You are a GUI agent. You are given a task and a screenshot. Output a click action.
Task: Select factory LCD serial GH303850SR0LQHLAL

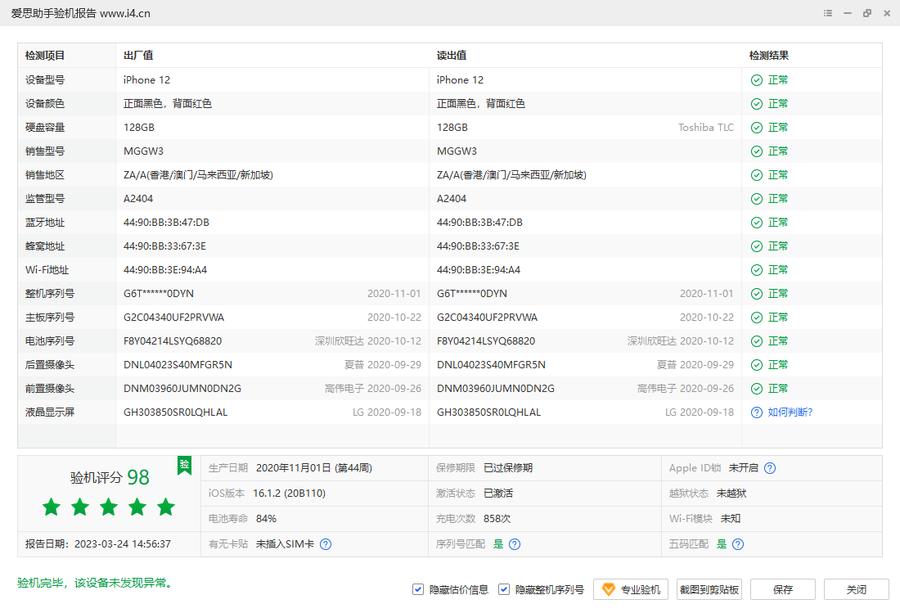176,412
